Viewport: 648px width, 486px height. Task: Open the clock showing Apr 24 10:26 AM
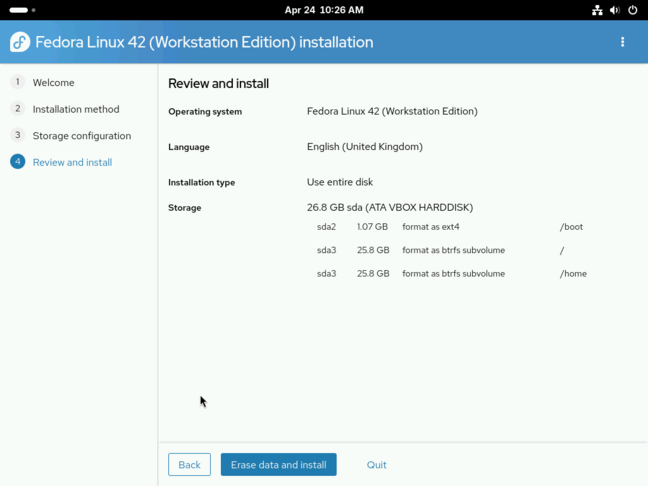coord(324,10)
